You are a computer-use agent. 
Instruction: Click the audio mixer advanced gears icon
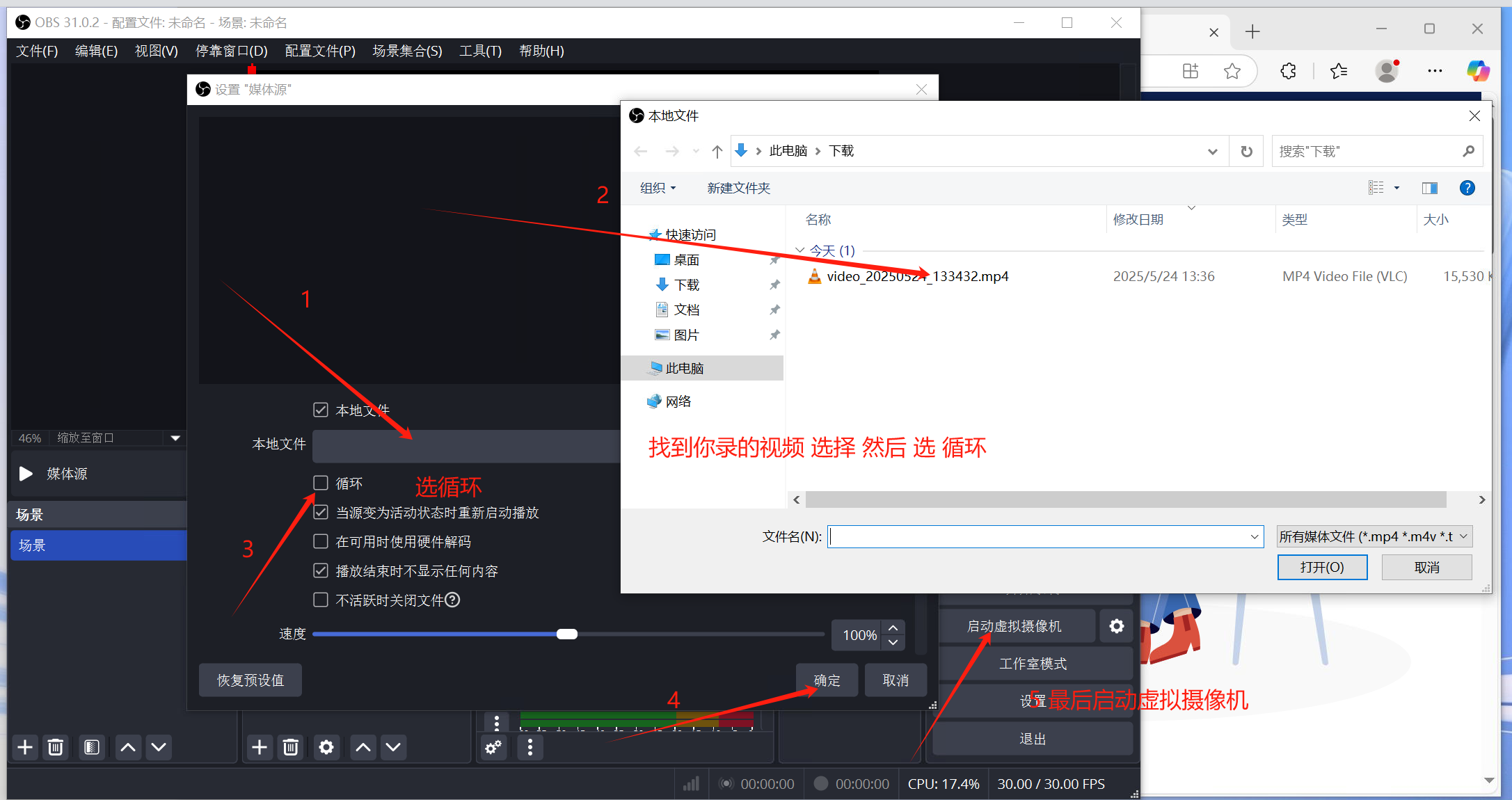pyautogui.click(x=493, y=747)
